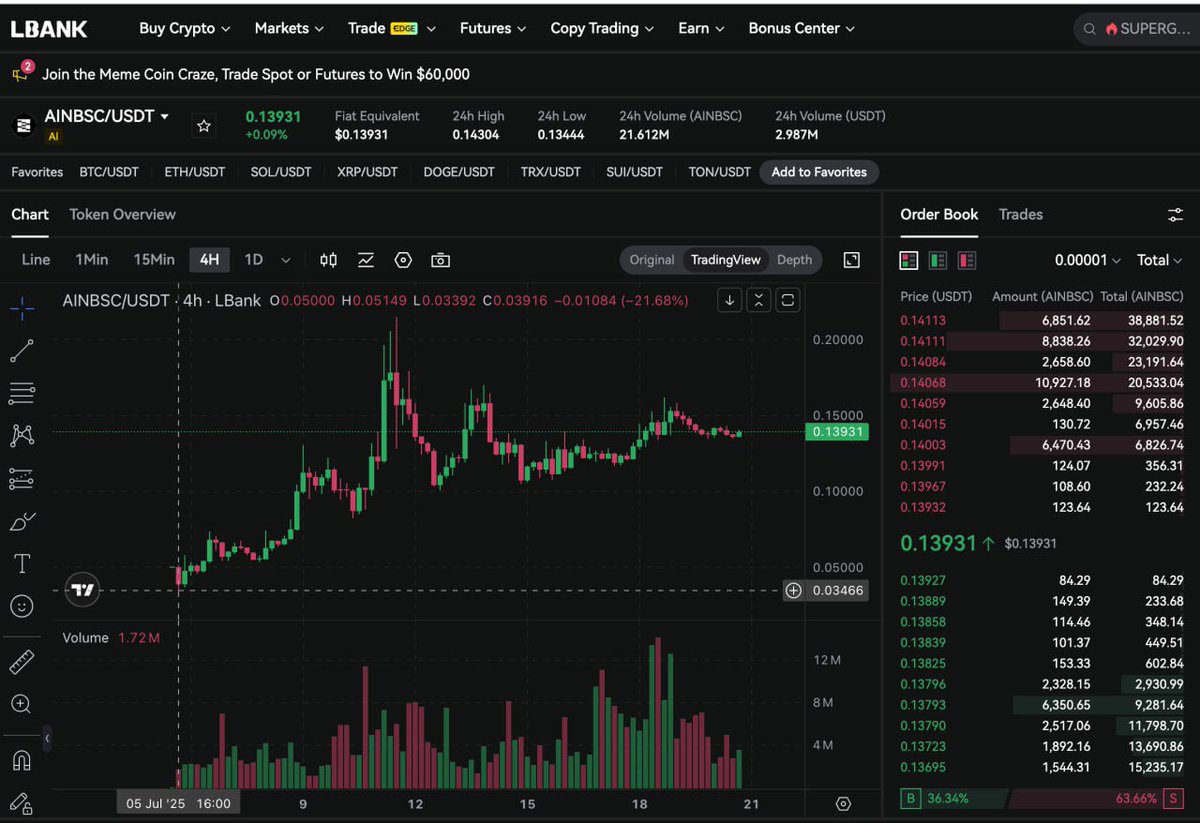Select the 1D interval
1200x823 pixels.
254,260
